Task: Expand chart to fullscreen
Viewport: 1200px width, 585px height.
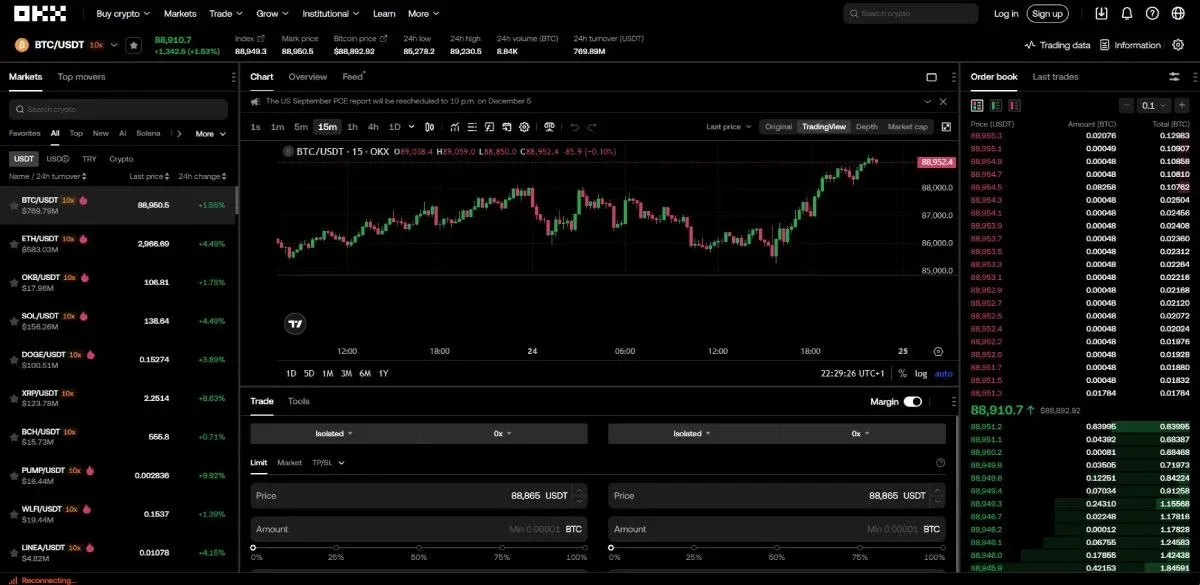Action: [946, 127]
